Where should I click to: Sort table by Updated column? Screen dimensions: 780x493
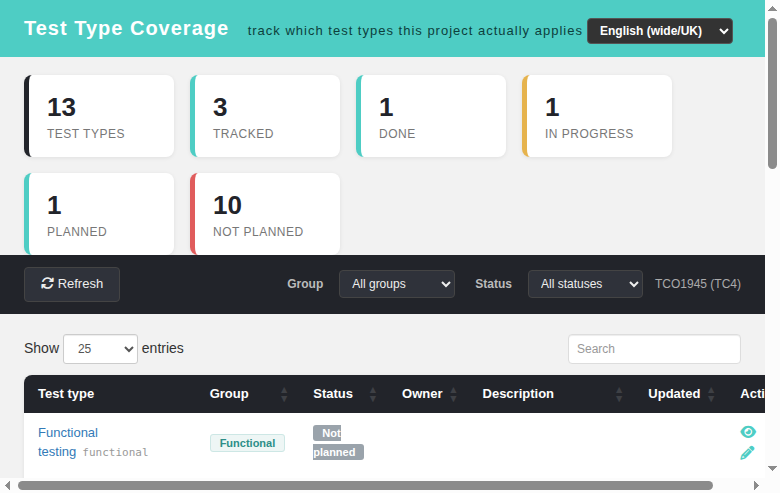(x=681, y=394)
